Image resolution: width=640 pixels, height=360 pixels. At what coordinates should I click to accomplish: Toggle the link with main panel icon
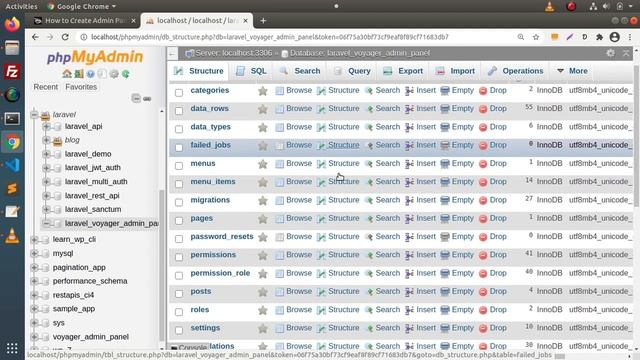coord(147,99)
